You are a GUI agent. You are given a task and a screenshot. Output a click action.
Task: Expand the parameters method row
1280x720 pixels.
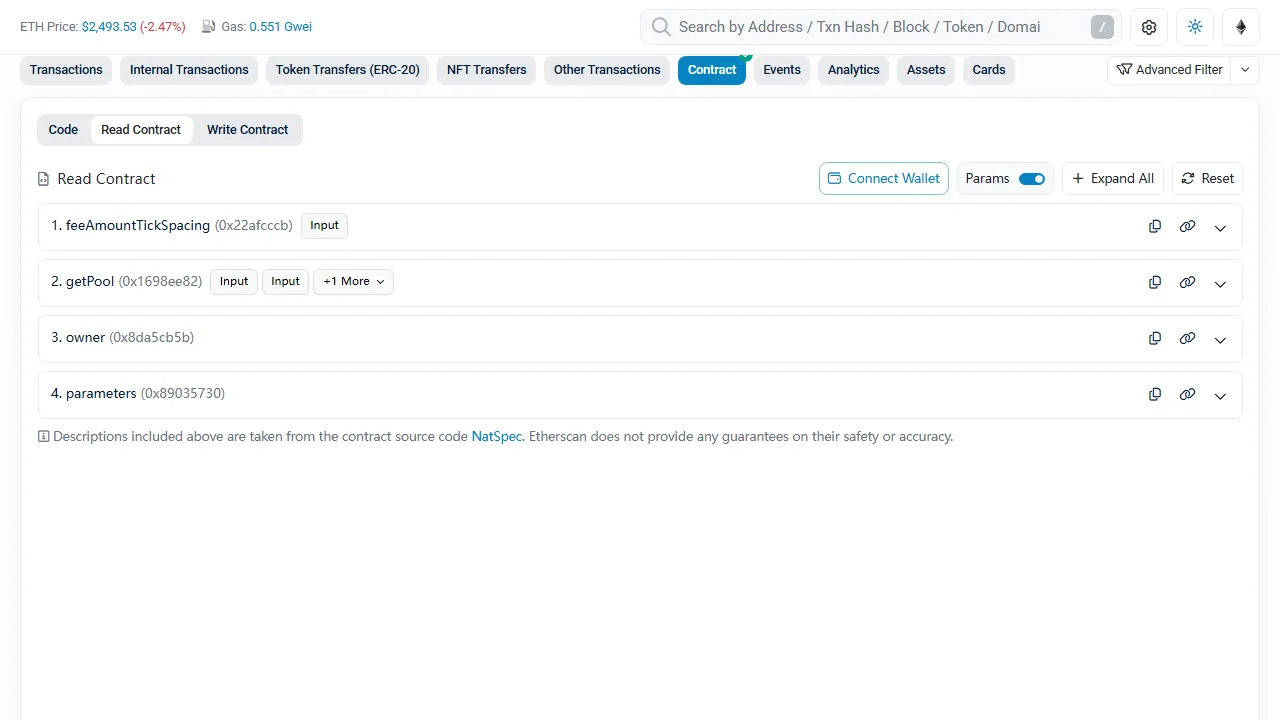(1220, 395)
